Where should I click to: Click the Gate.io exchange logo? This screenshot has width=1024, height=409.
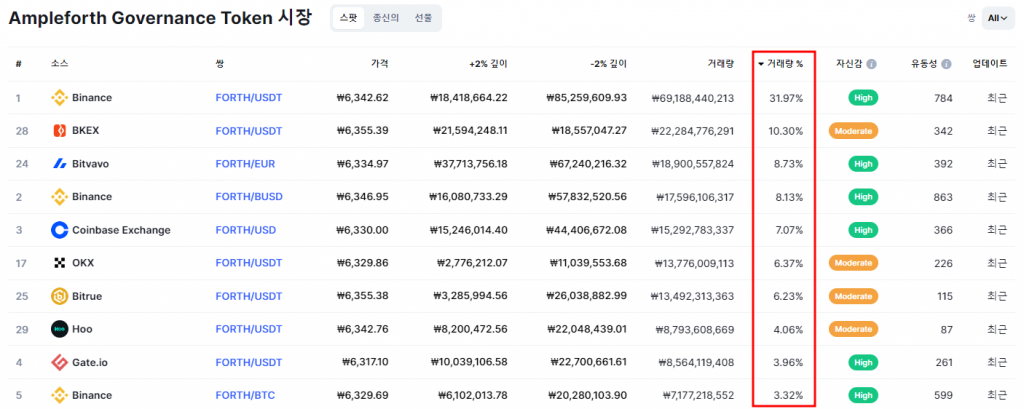pos(59,362)
